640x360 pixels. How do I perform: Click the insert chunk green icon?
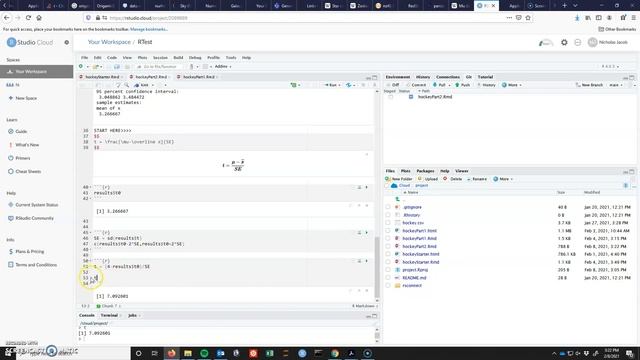click(293, 85)
